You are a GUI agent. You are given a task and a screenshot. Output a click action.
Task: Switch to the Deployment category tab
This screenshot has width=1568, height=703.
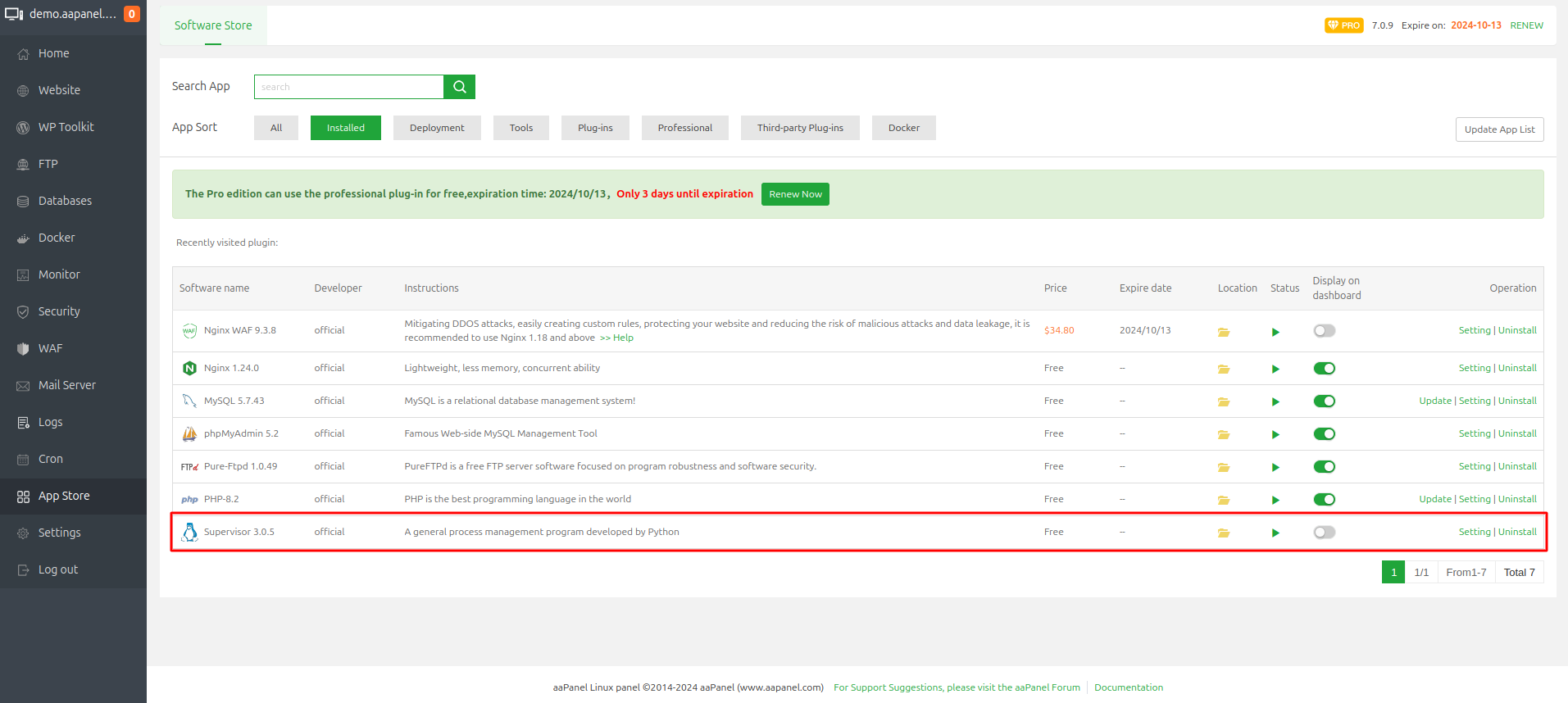coord(436,128)
